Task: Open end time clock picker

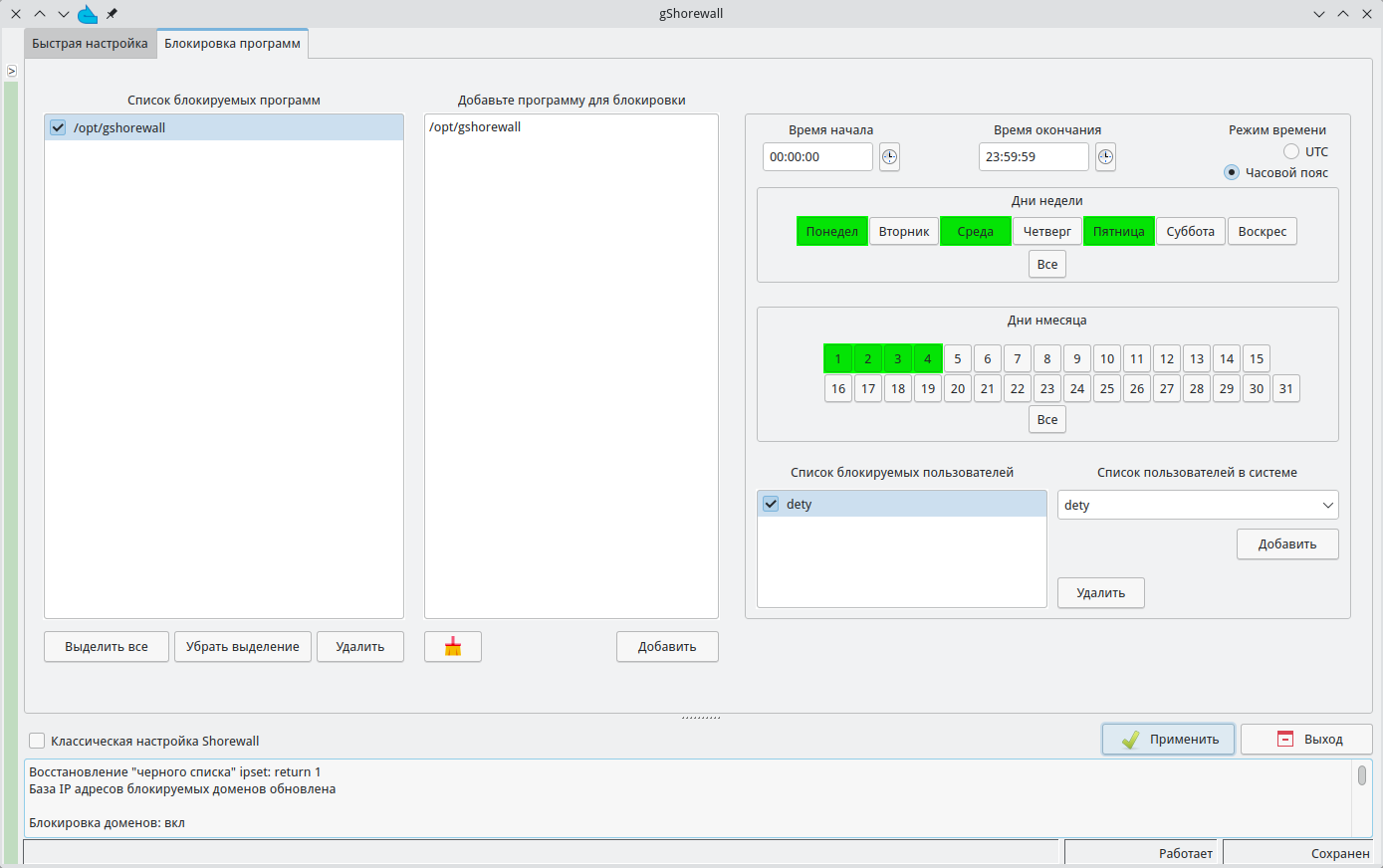Action: tap(1106, 157)
